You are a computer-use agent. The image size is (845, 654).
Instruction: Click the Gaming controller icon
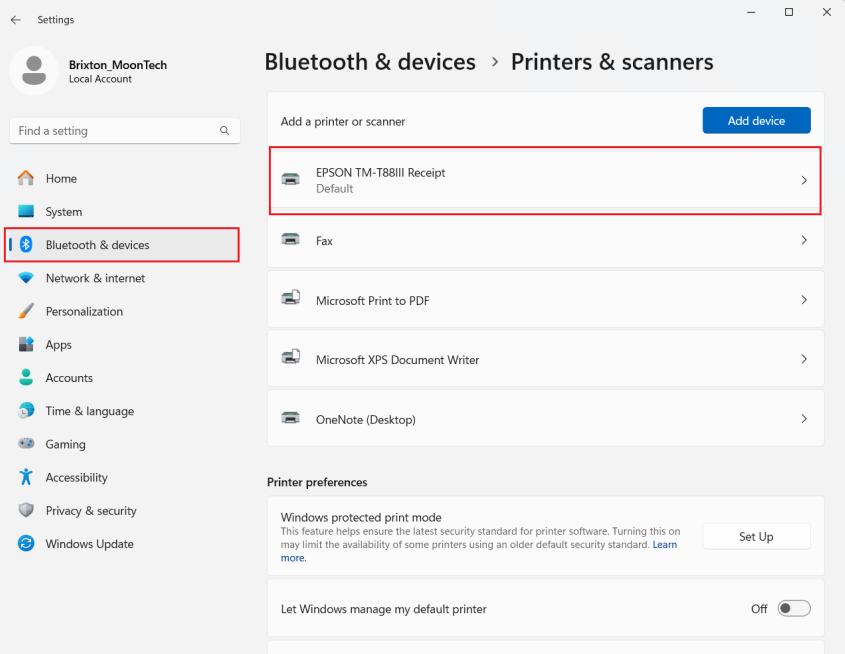[26, 443]
